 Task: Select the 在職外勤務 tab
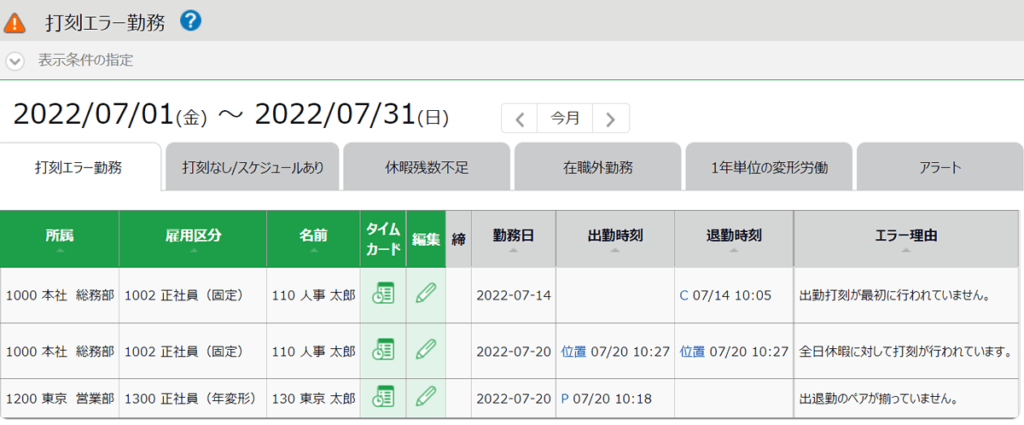point(597,168)
